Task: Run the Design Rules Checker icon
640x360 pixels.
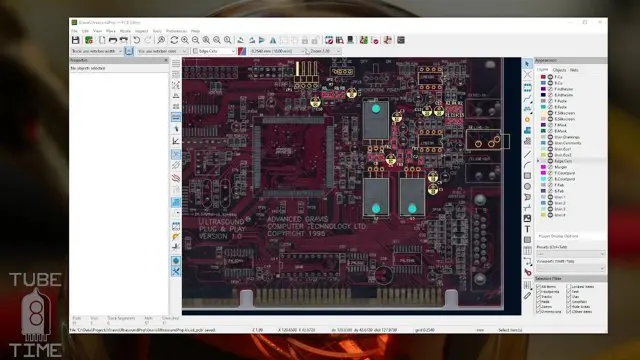Action: click(375, 40)
